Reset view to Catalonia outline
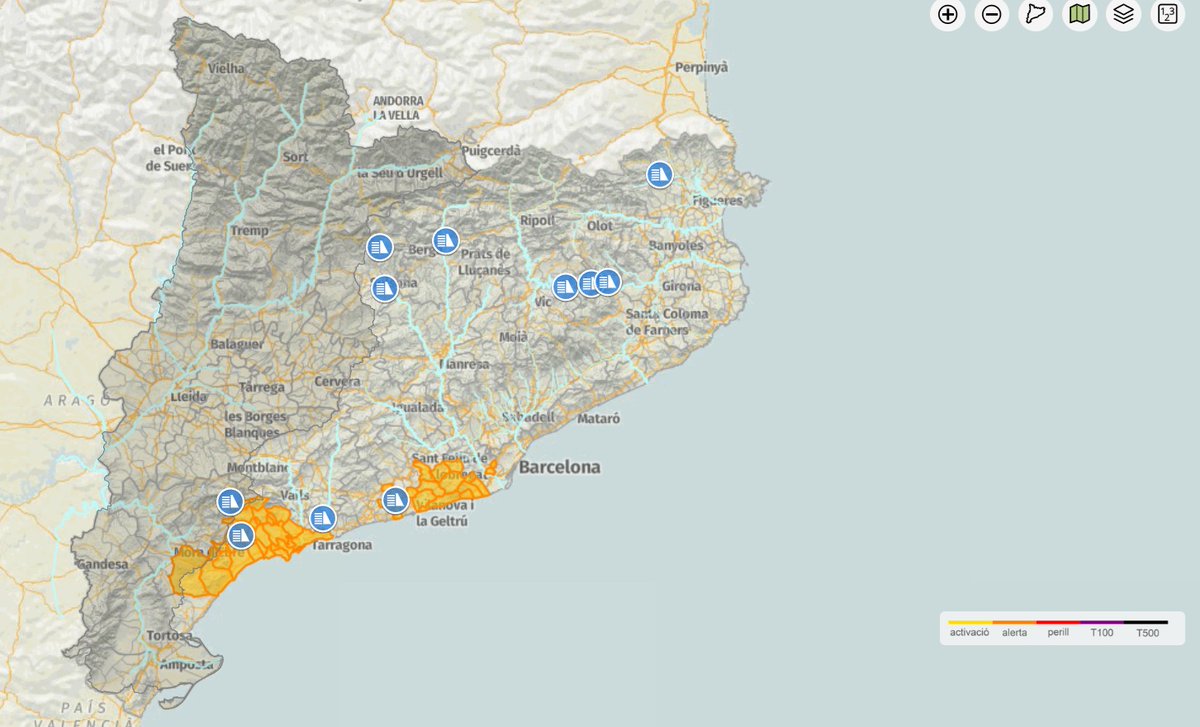 click(x=1035, y=14)
